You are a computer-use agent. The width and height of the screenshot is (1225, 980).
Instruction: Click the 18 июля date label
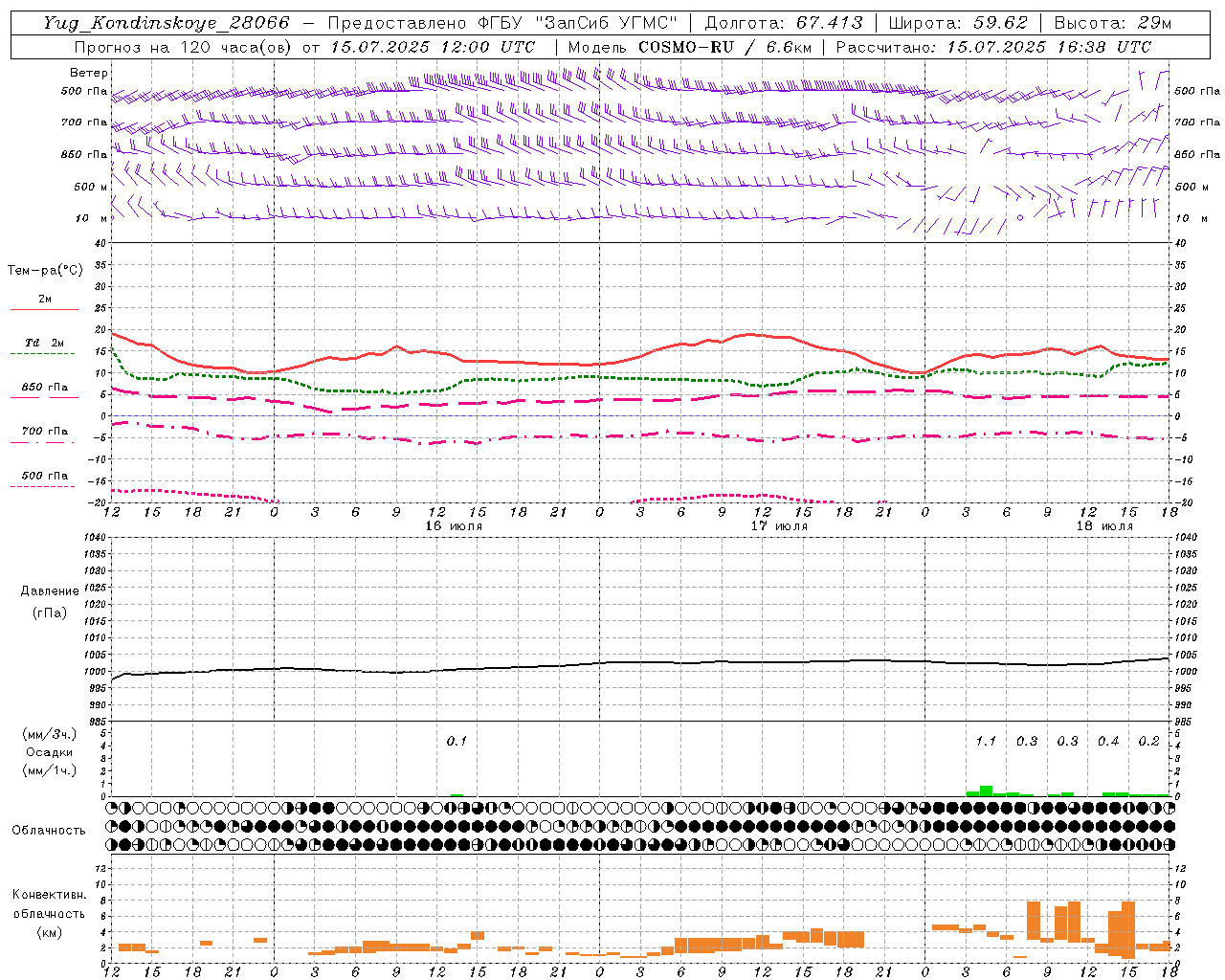click(1104, 526)
